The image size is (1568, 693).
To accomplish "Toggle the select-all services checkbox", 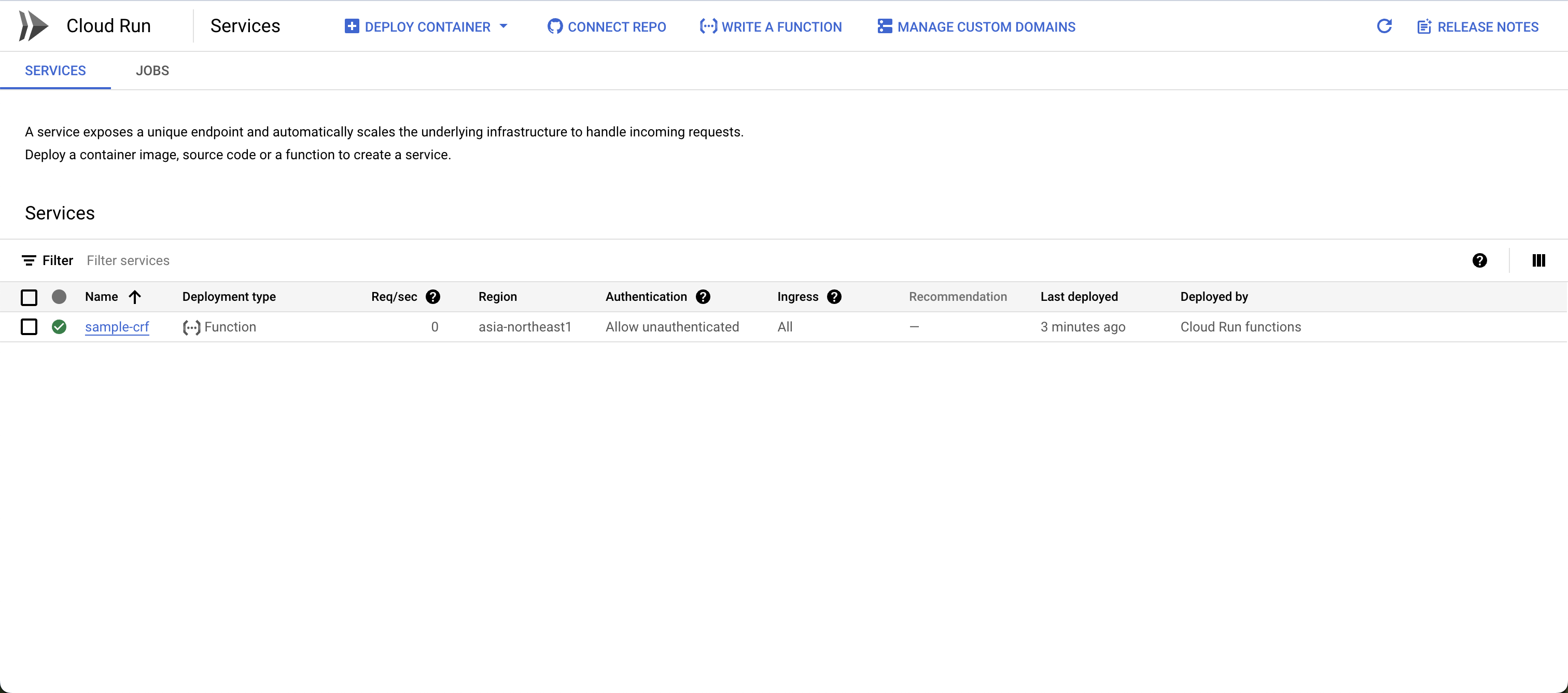I will tap(29, 297).
